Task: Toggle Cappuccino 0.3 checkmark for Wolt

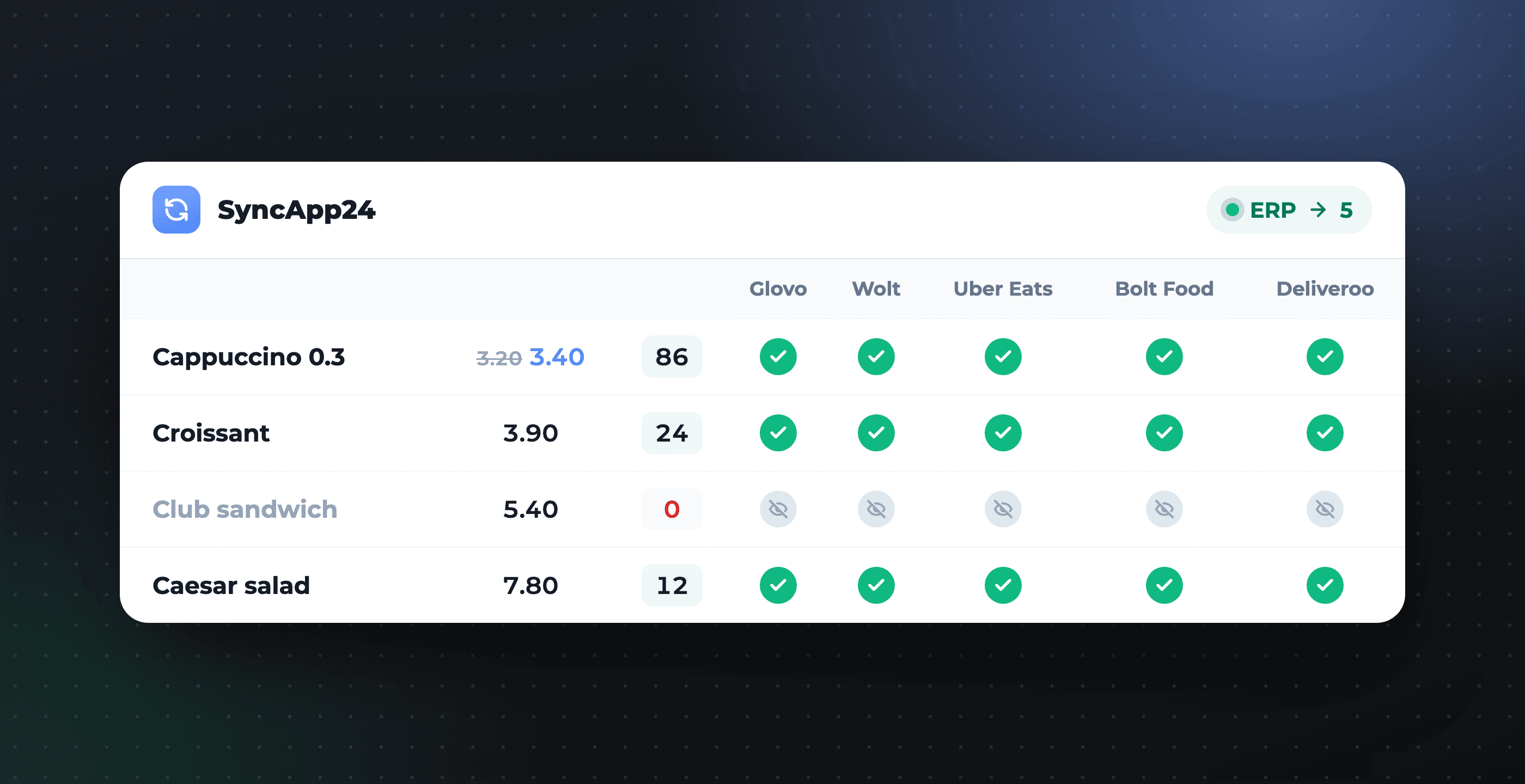Action: coord(876,357)
